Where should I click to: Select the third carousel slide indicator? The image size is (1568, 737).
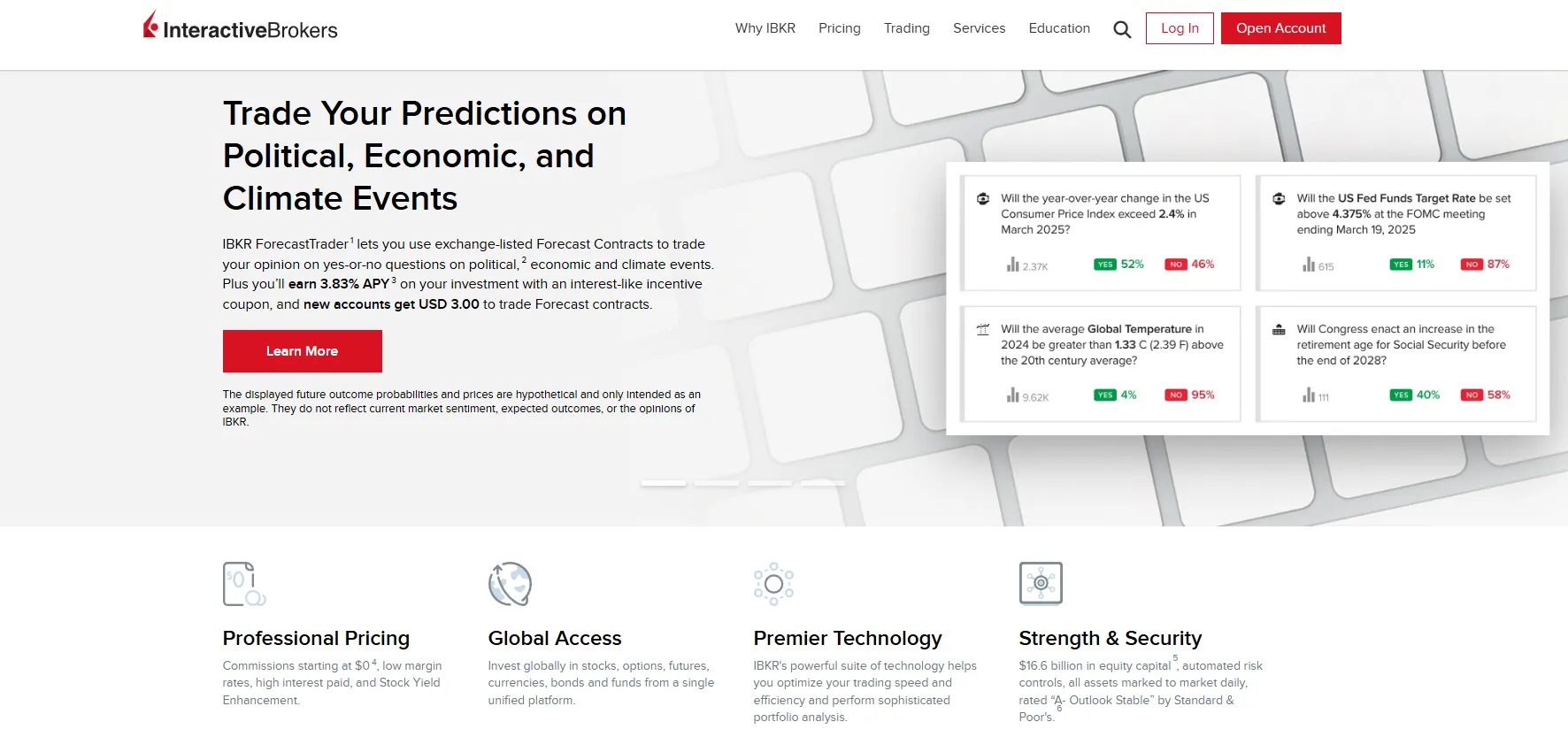click(x=770, y=483)
